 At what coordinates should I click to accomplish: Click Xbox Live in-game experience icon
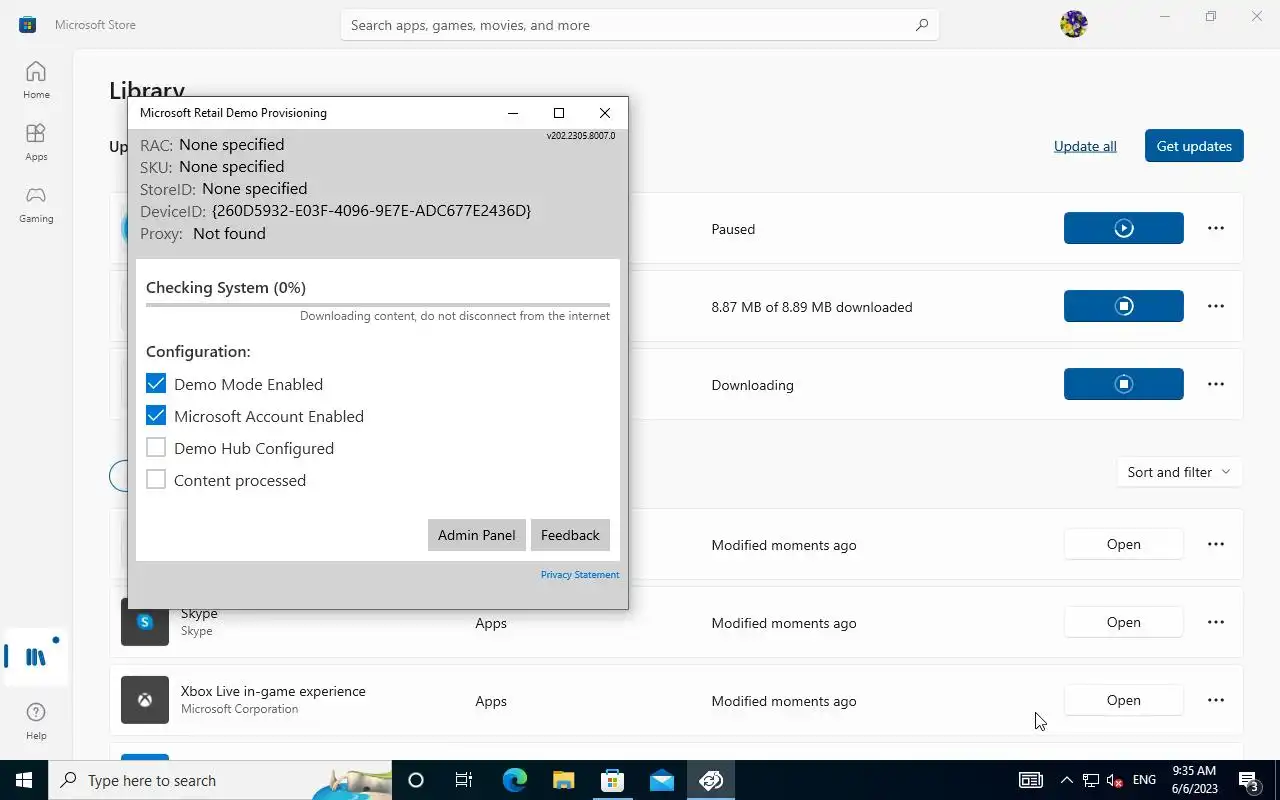(x=145, y=700)
